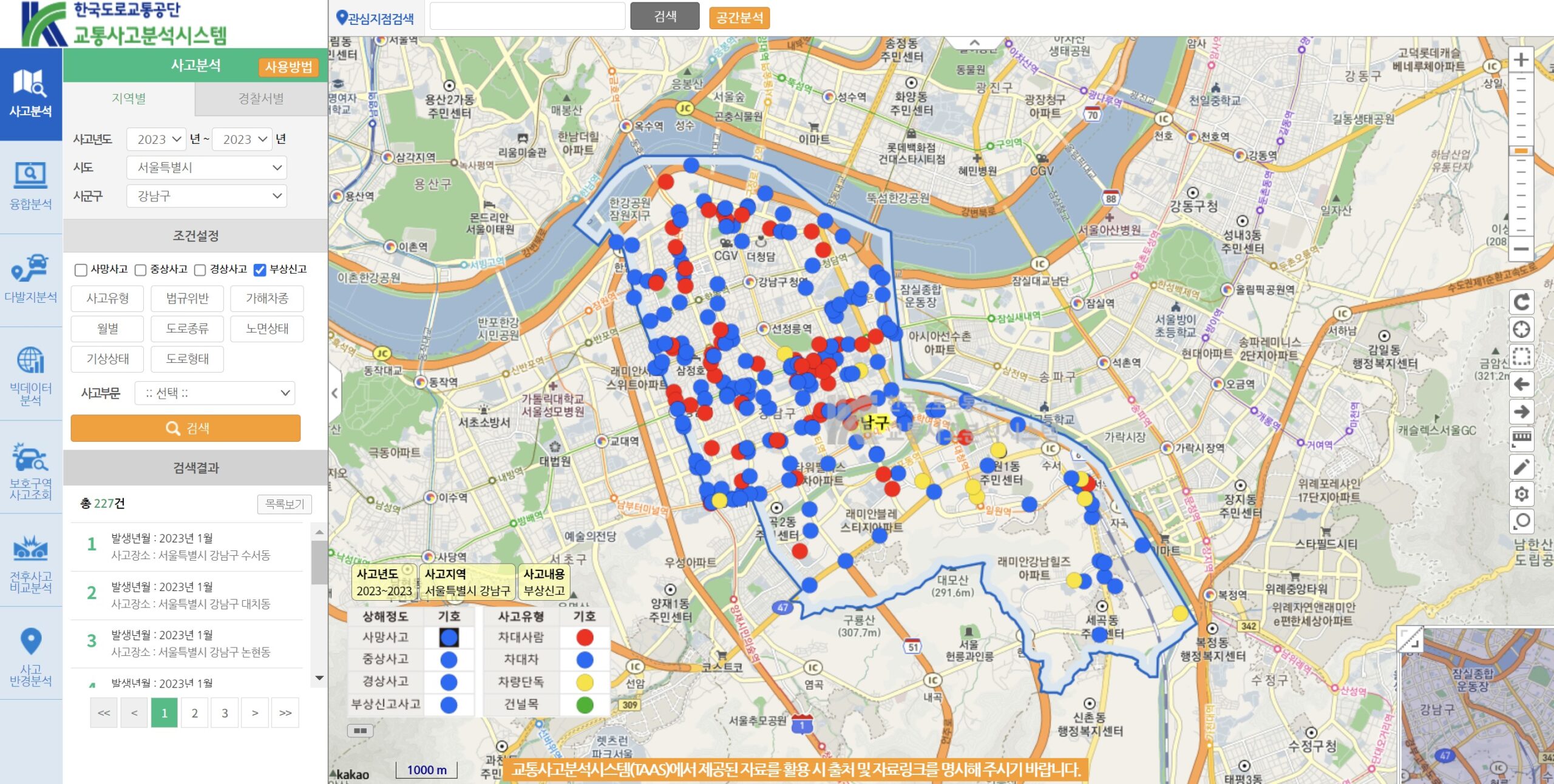The width and height of the screenshot is (1554, 784).
Task: Uncheck the 부상신고 checkbox
Action: coord(260,270)
